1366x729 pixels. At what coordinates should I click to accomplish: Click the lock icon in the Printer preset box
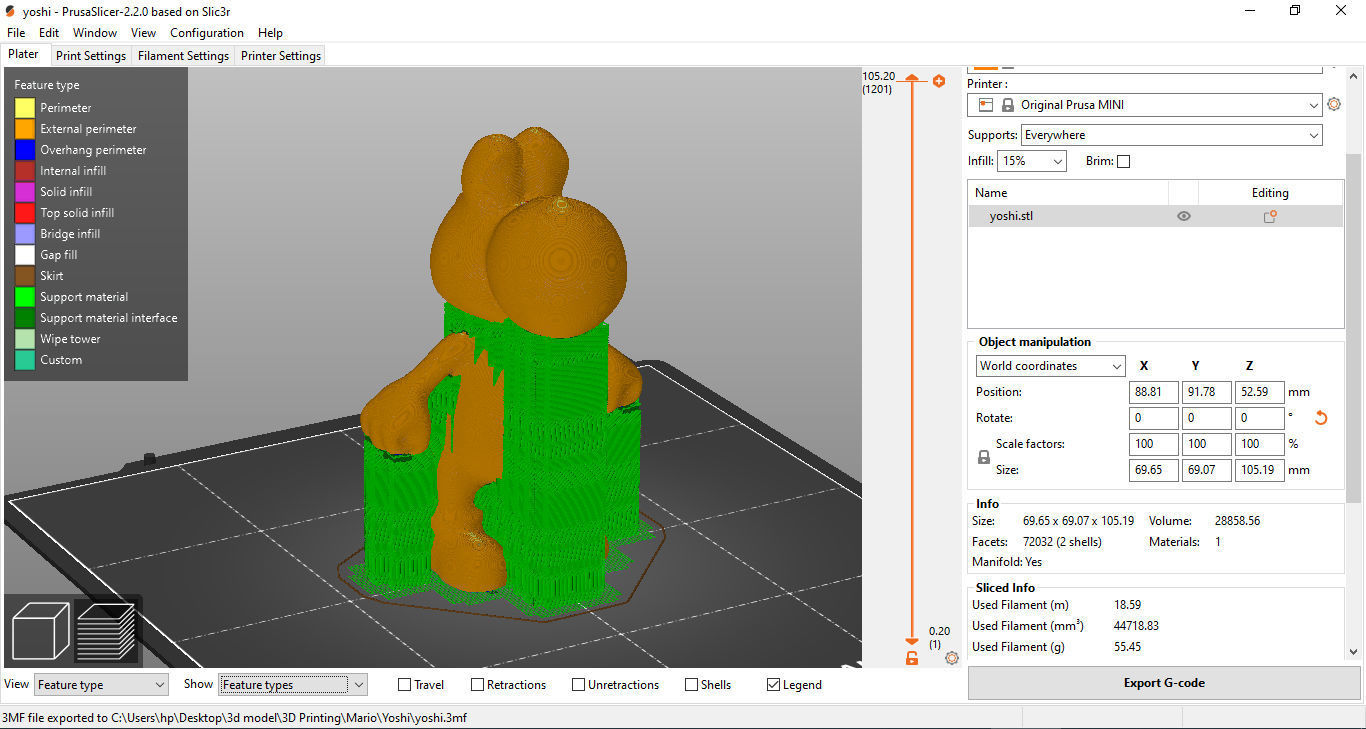click(1007, 105)
